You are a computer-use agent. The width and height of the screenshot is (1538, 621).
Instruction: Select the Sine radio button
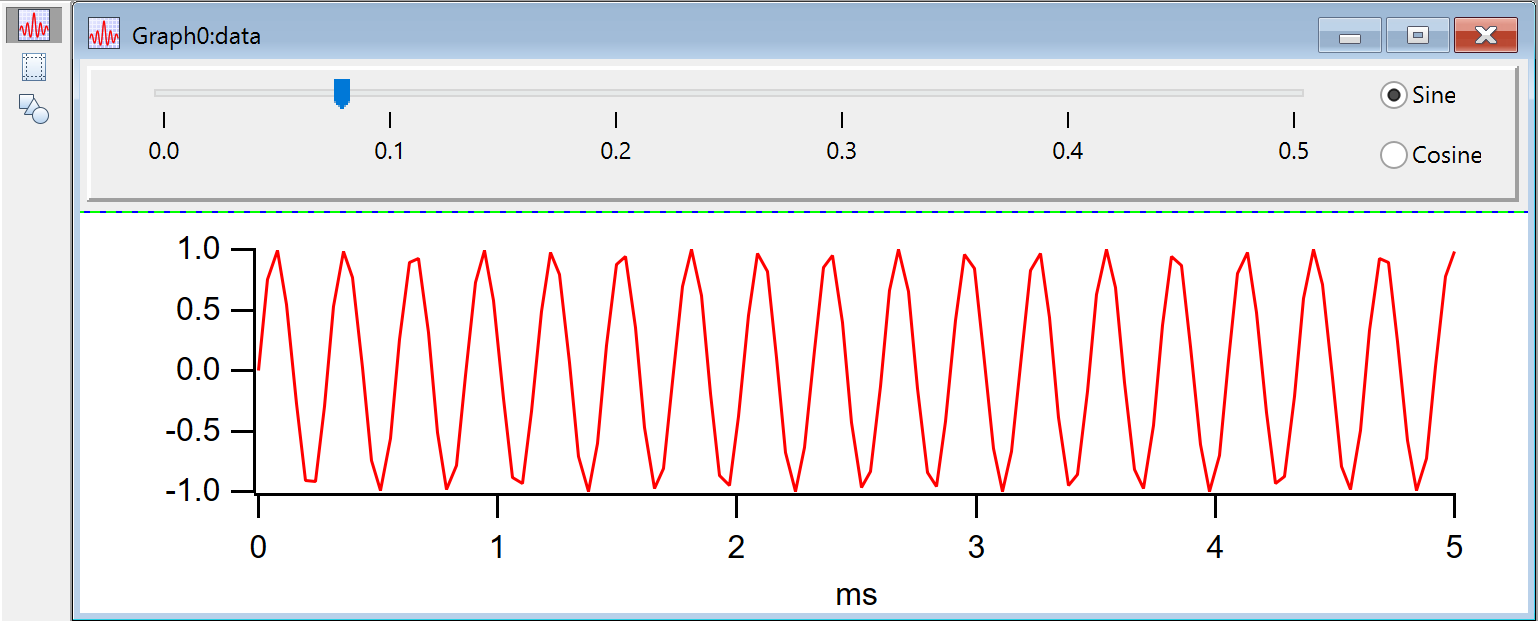(1393, 95)
